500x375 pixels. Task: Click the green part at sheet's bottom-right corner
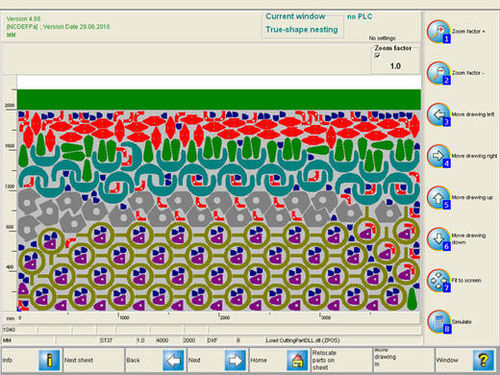(412, 299)
